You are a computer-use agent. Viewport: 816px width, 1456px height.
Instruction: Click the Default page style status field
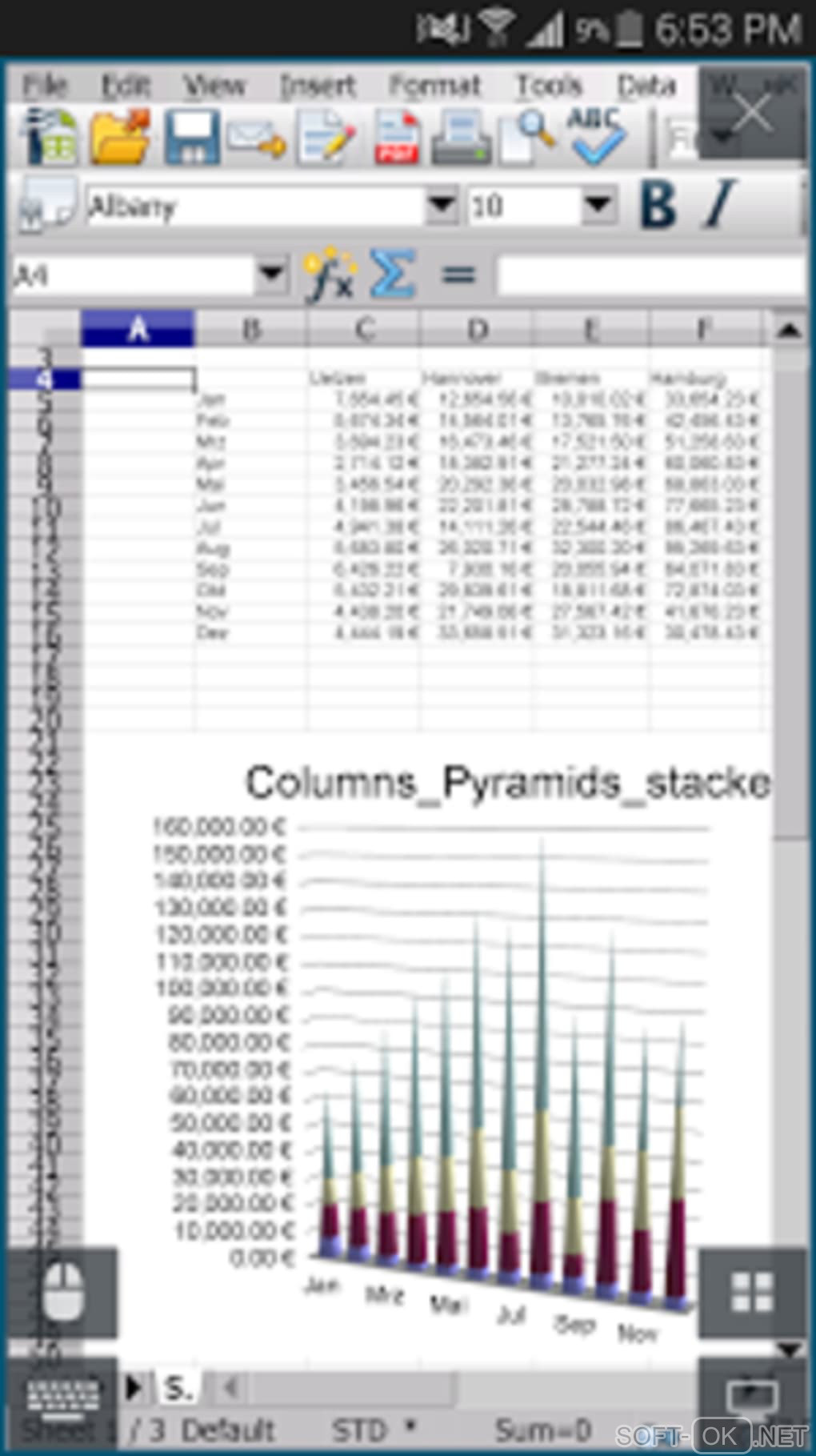coord(228,1430)
